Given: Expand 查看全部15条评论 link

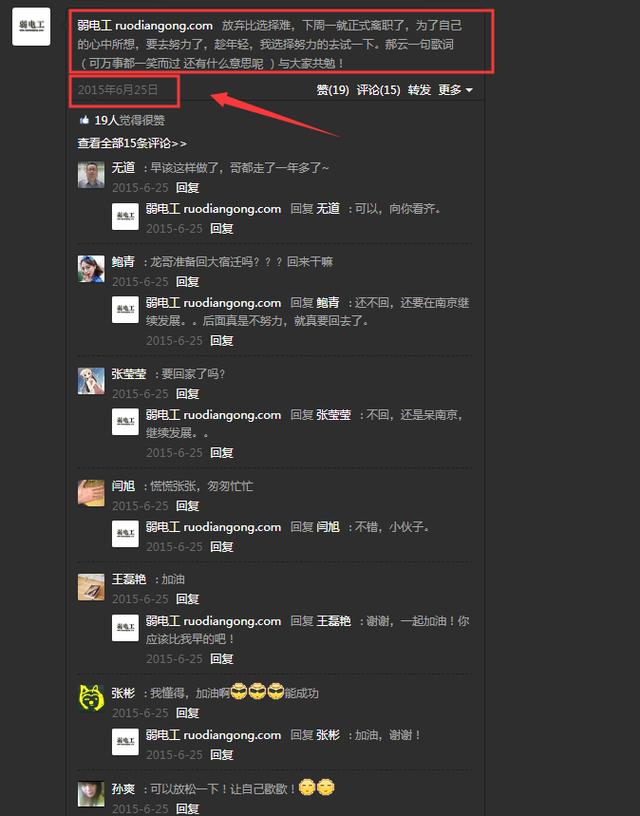Looking at the screenshot, I should coord(132,143).
